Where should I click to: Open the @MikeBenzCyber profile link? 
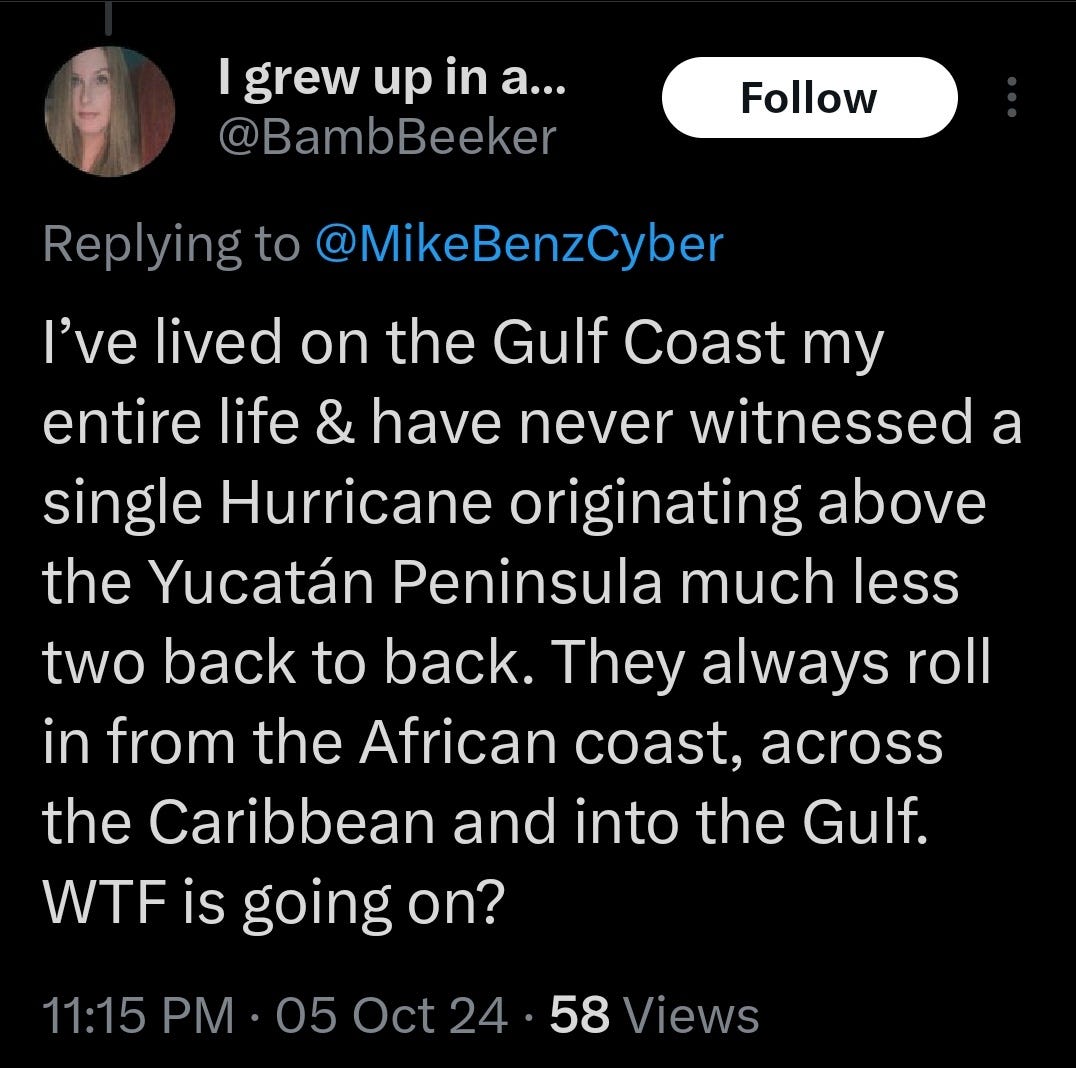tap(519, 244)
